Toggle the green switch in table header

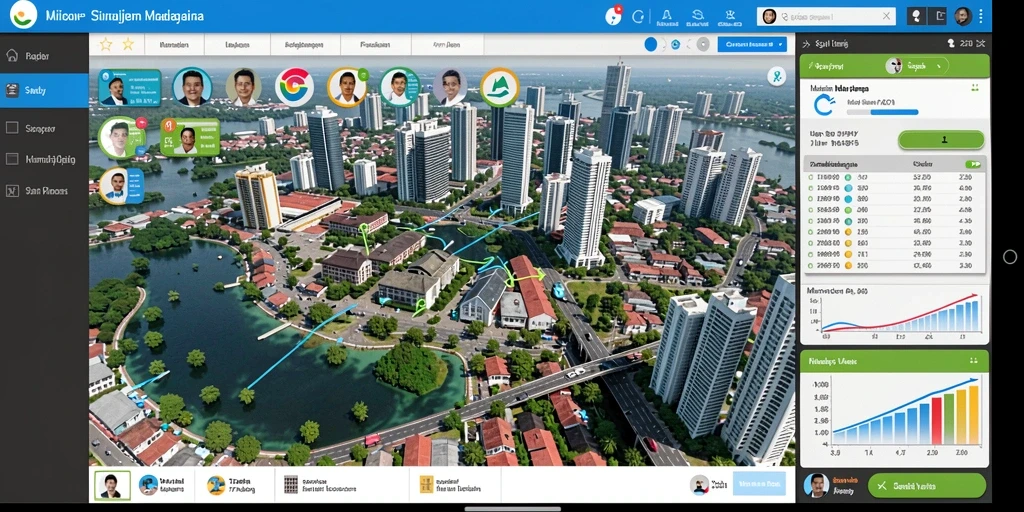pos(973,165)
